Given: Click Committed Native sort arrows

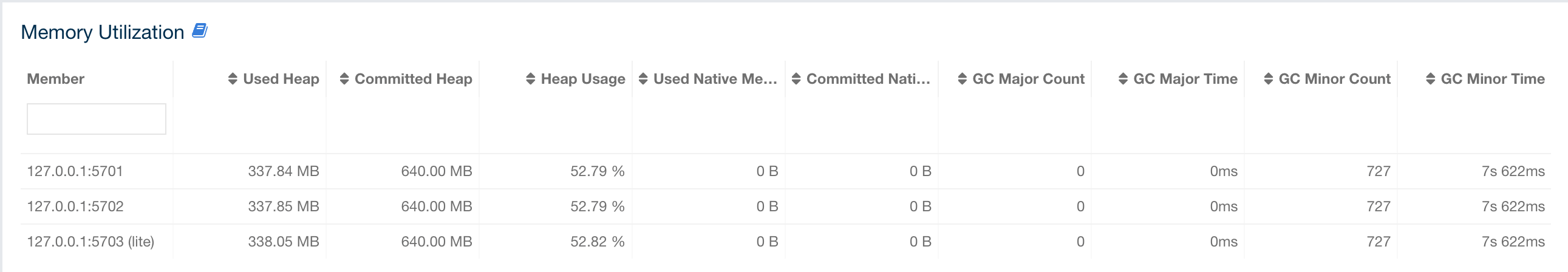Looking at the screenshot, I should 796,79.
